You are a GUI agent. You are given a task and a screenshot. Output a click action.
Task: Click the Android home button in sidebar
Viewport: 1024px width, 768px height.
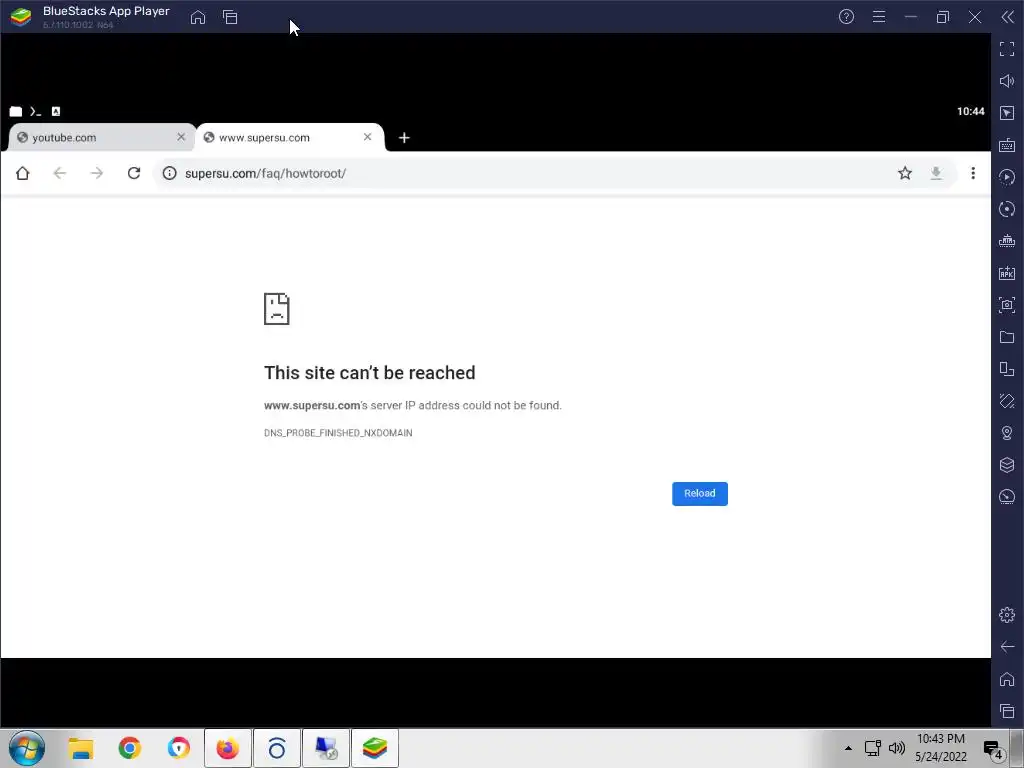[1007, 679]
